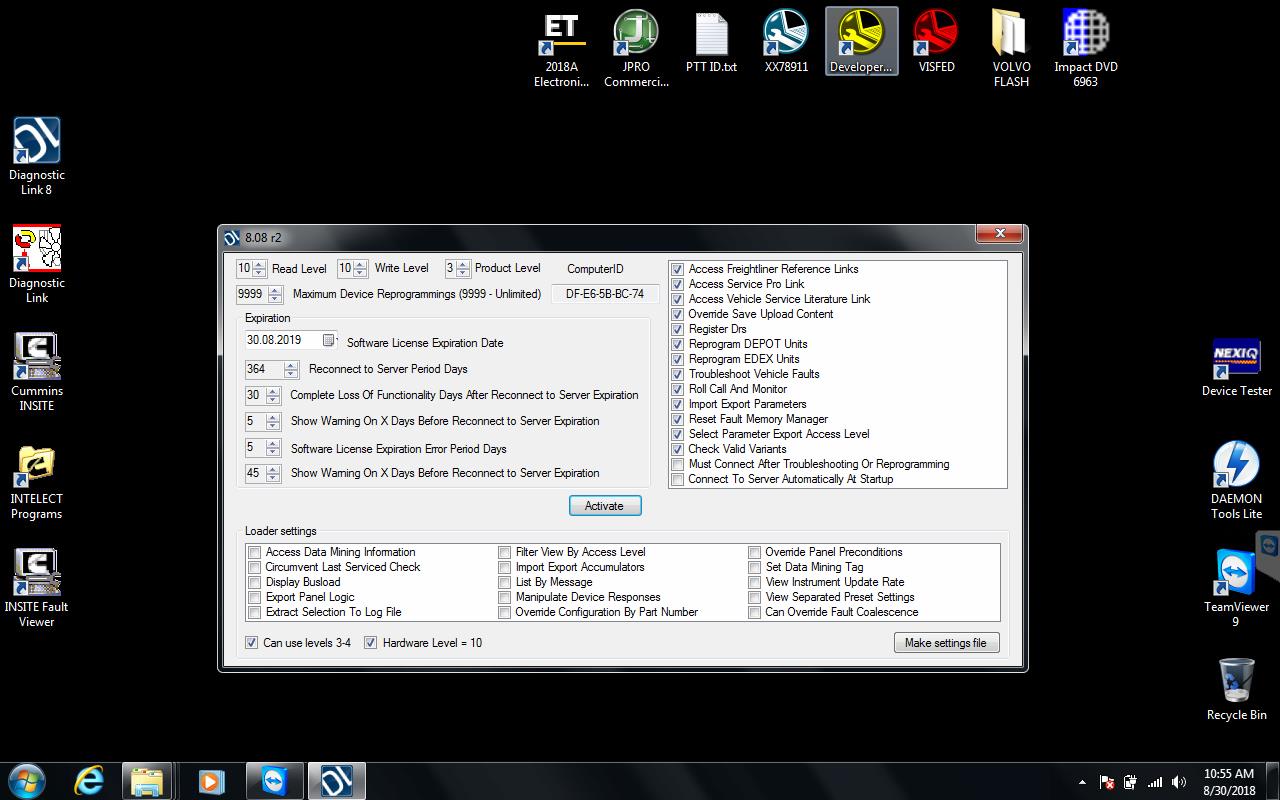Enable Can Override Fault Coalescence

[x=755, y=612]
